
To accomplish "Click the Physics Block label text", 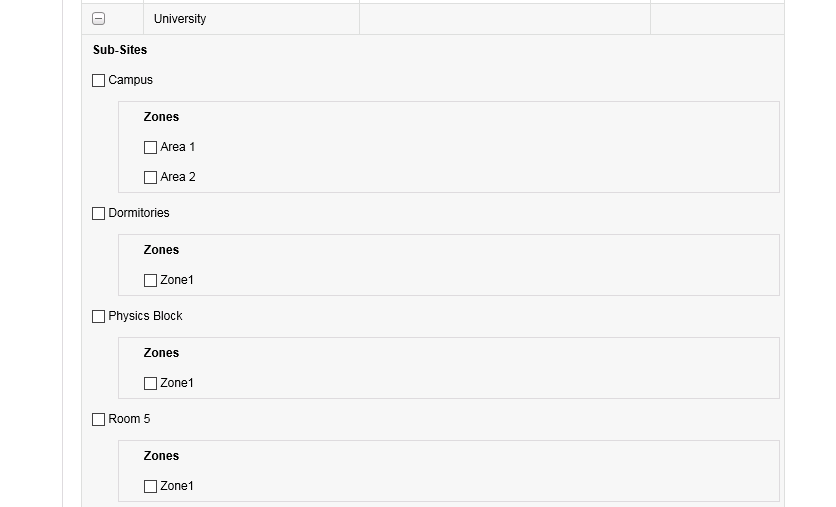I will click(146, 316).
